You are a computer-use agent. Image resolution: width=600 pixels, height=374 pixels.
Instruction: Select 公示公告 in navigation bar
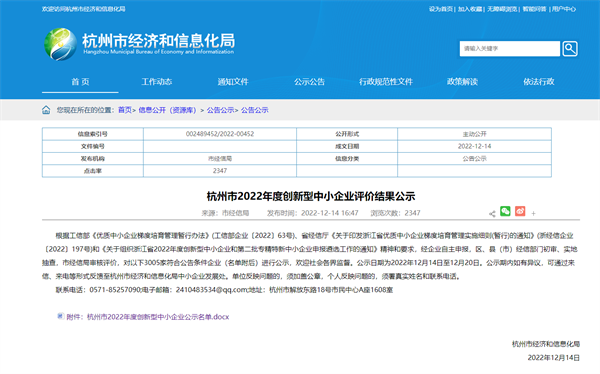(x=309, y=82)
